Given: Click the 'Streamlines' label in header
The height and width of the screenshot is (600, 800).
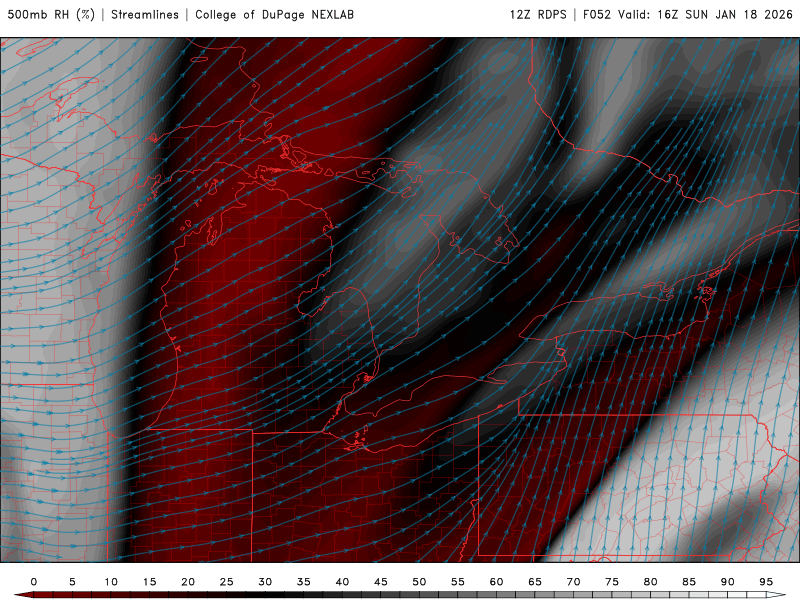Looking at the screenshot, I should (x=145, y=14).
